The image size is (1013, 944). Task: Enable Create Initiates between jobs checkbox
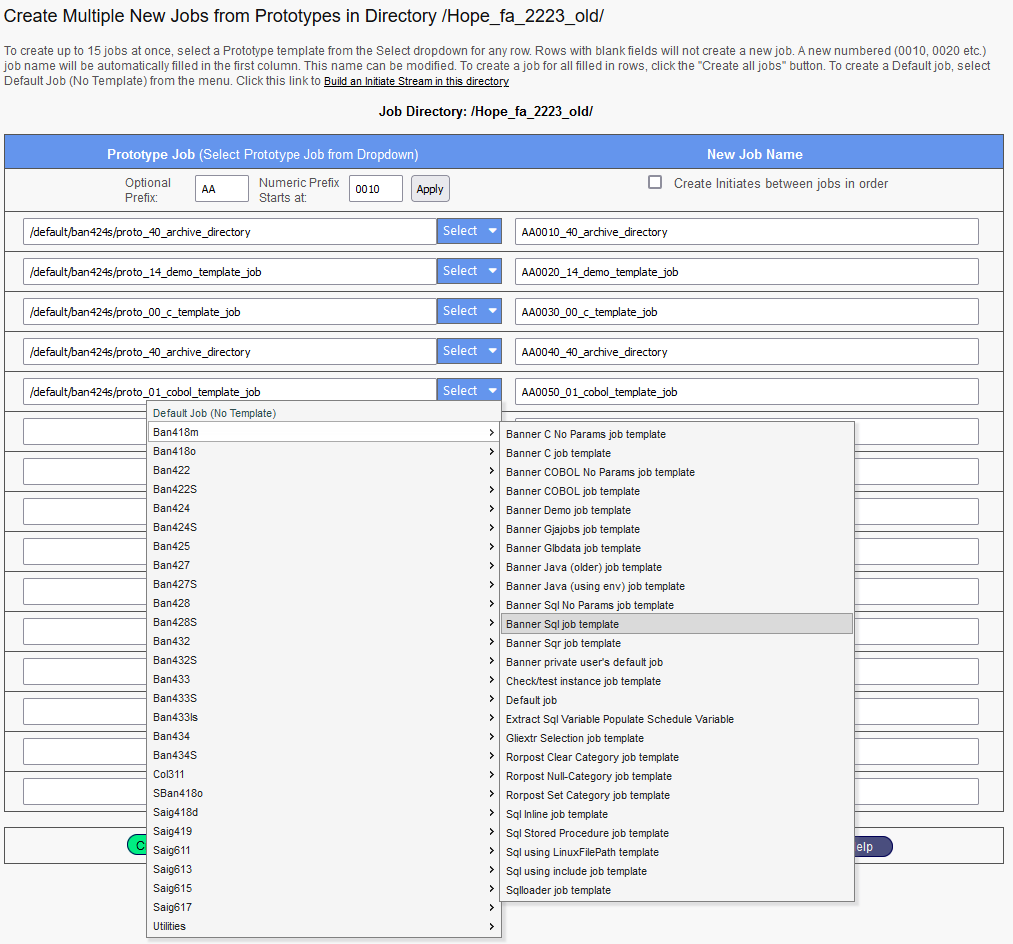[655, 183]
